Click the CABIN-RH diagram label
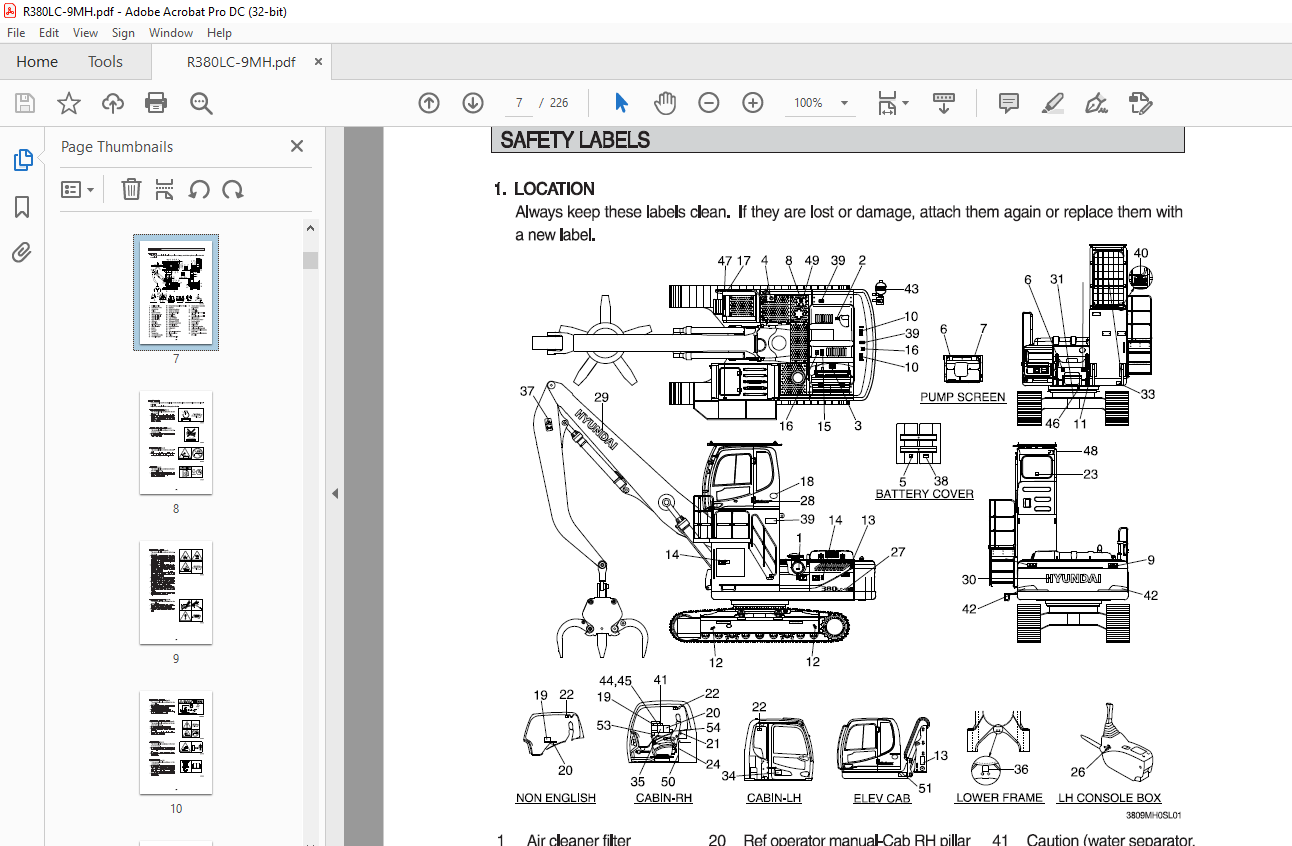 664,798
